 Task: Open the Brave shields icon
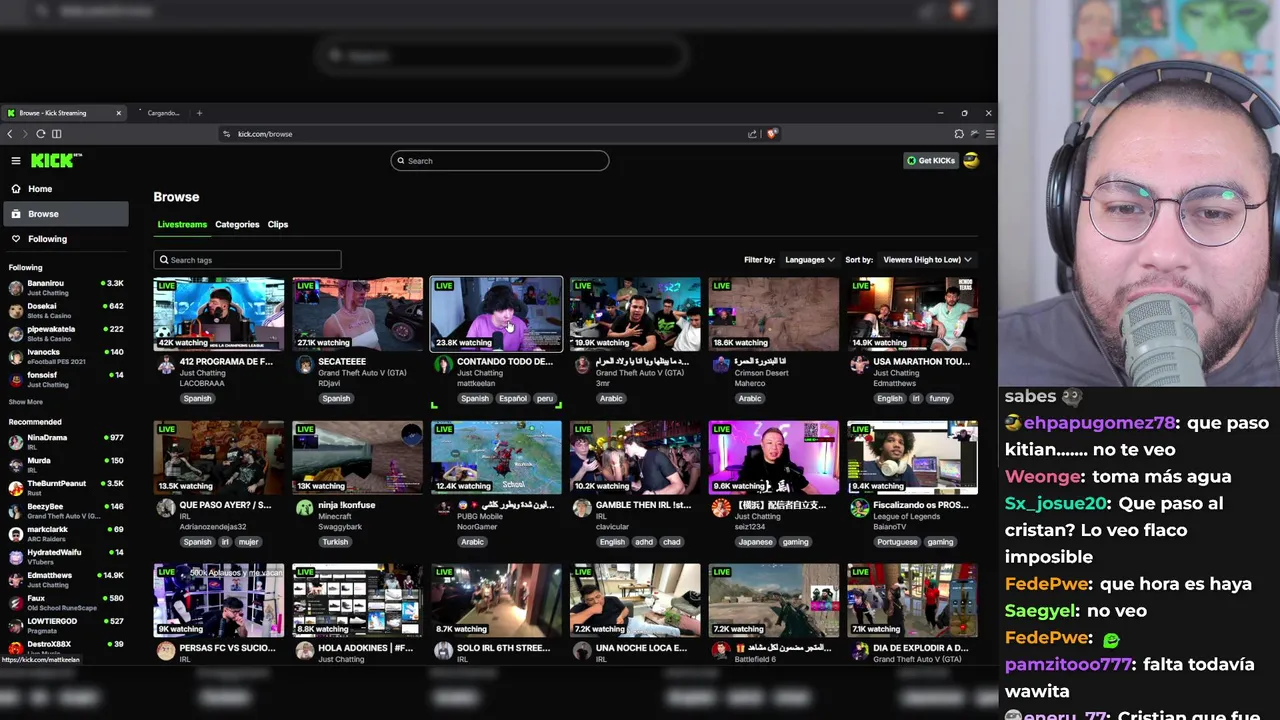click(x=771, y=134)
